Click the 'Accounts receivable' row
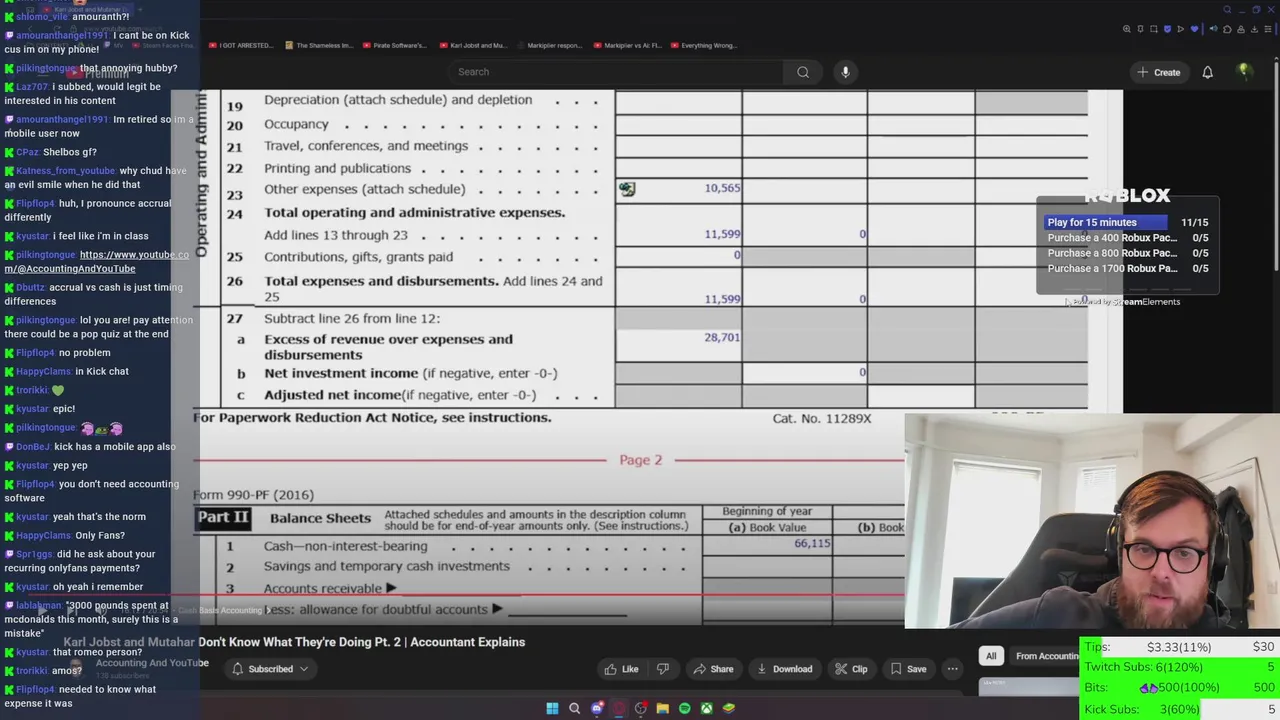The image size is (1280, 720). click(322, 589)
